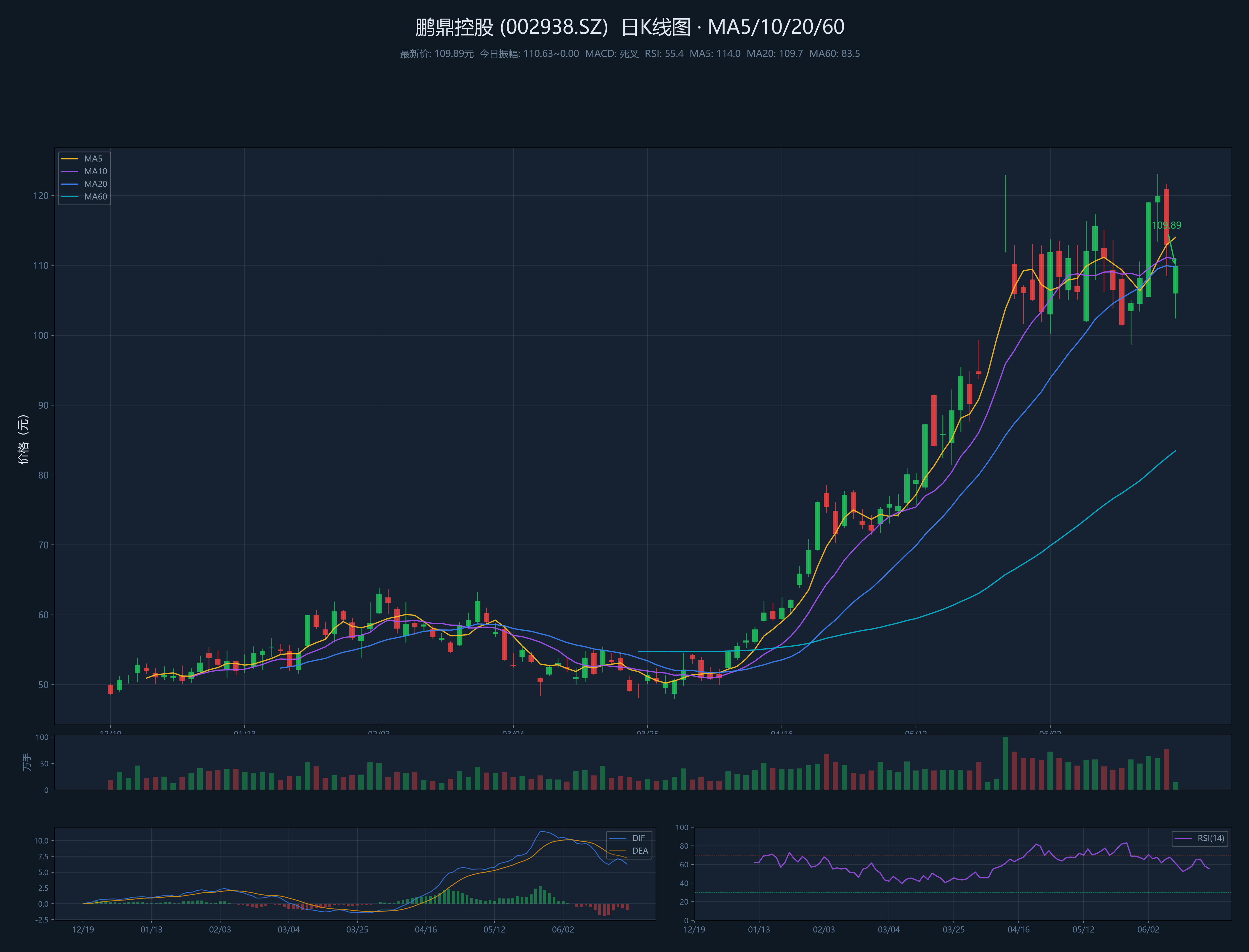Click the MA5 yellow legend line
This screenshot has height=952, width=1249.
[69, 159]
